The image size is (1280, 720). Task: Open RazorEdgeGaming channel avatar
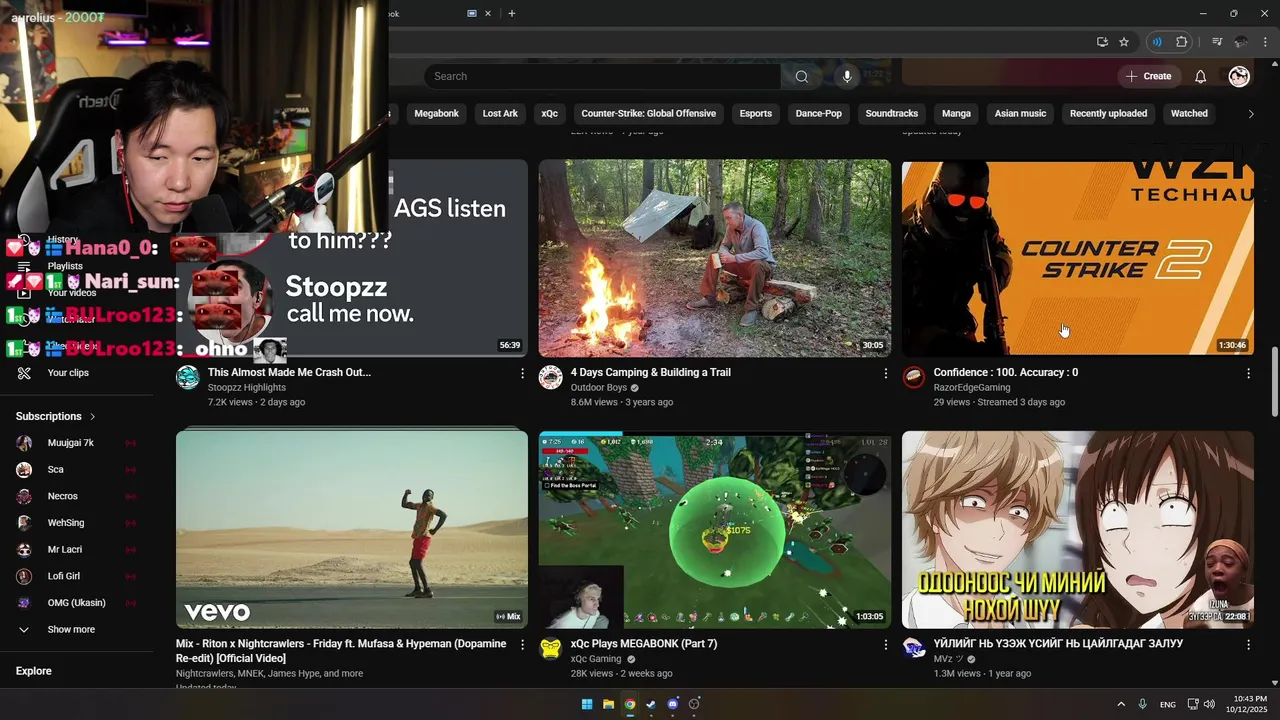(x=914, y=377)
